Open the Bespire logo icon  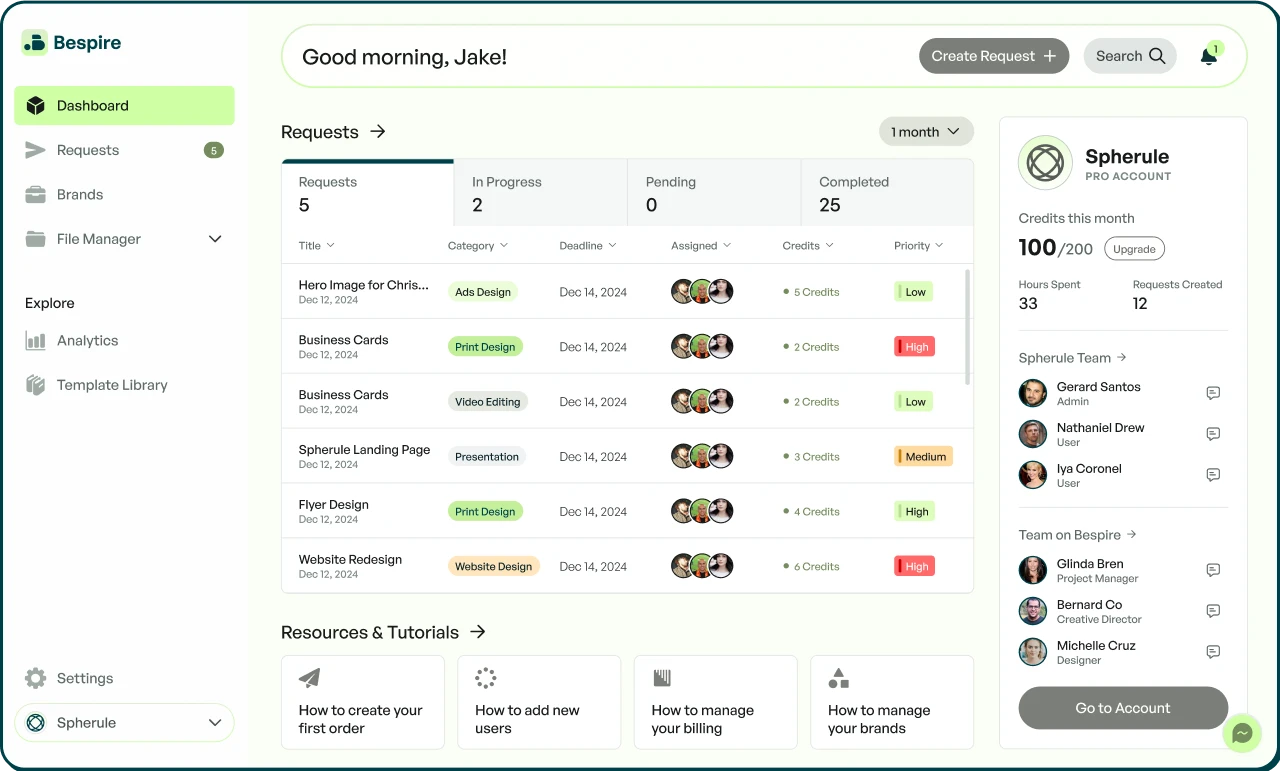(35, 42)
